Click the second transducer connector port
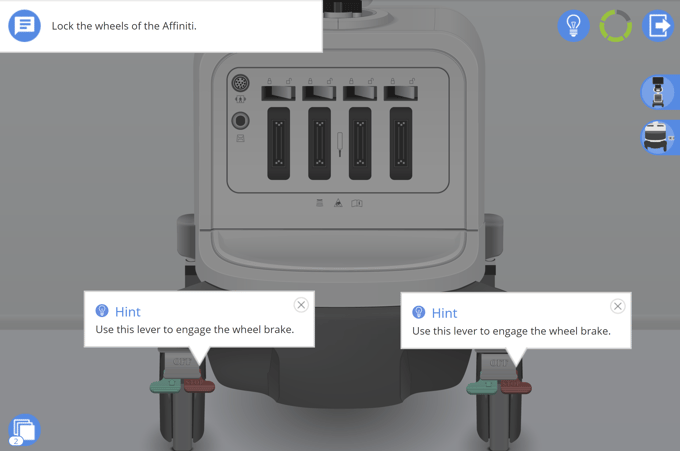The image size is (680, 451). point(319,144)
